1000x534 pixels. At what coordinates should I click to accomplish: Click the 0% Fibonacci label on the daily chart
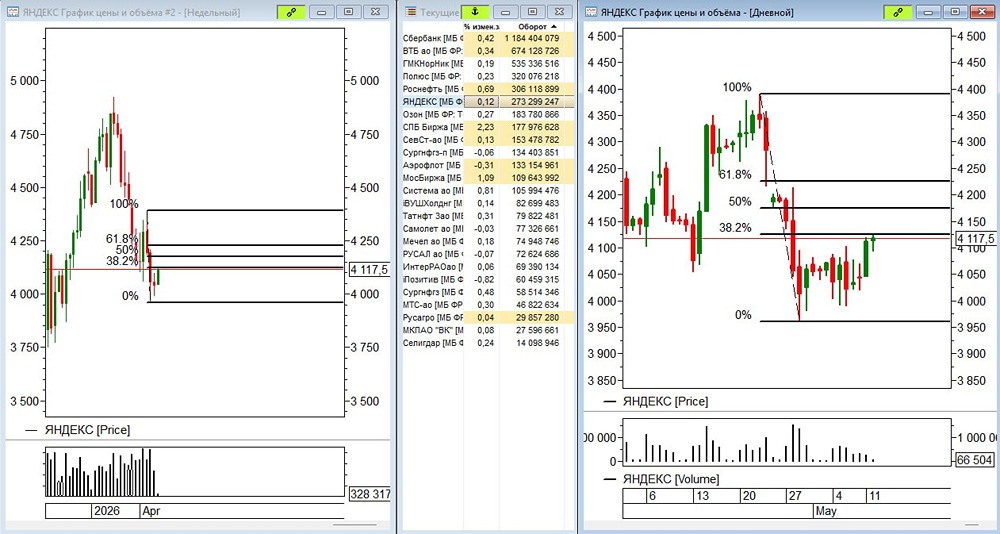pos(743,315)
